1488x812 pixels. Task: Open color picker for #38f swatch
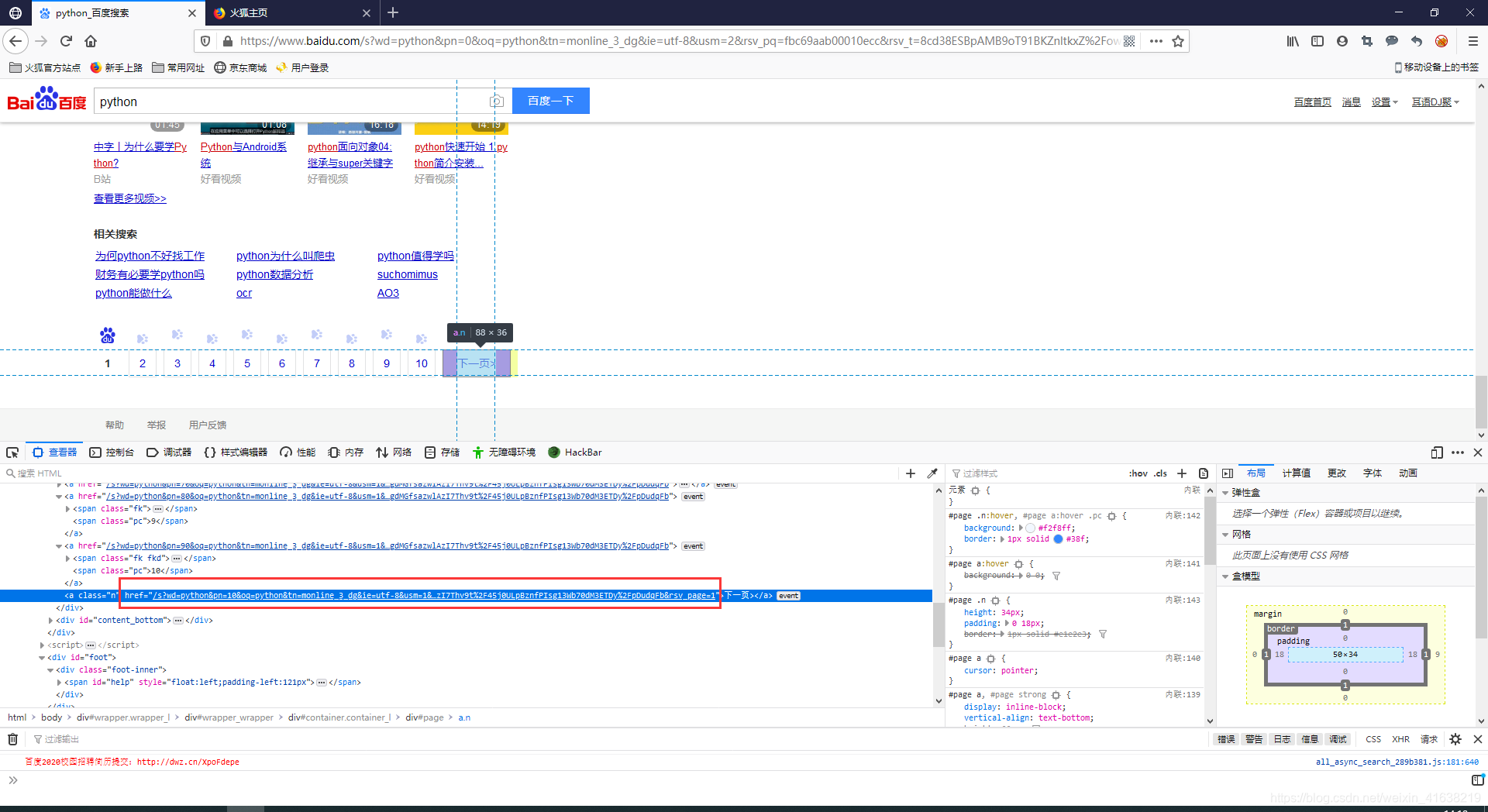1058,539
